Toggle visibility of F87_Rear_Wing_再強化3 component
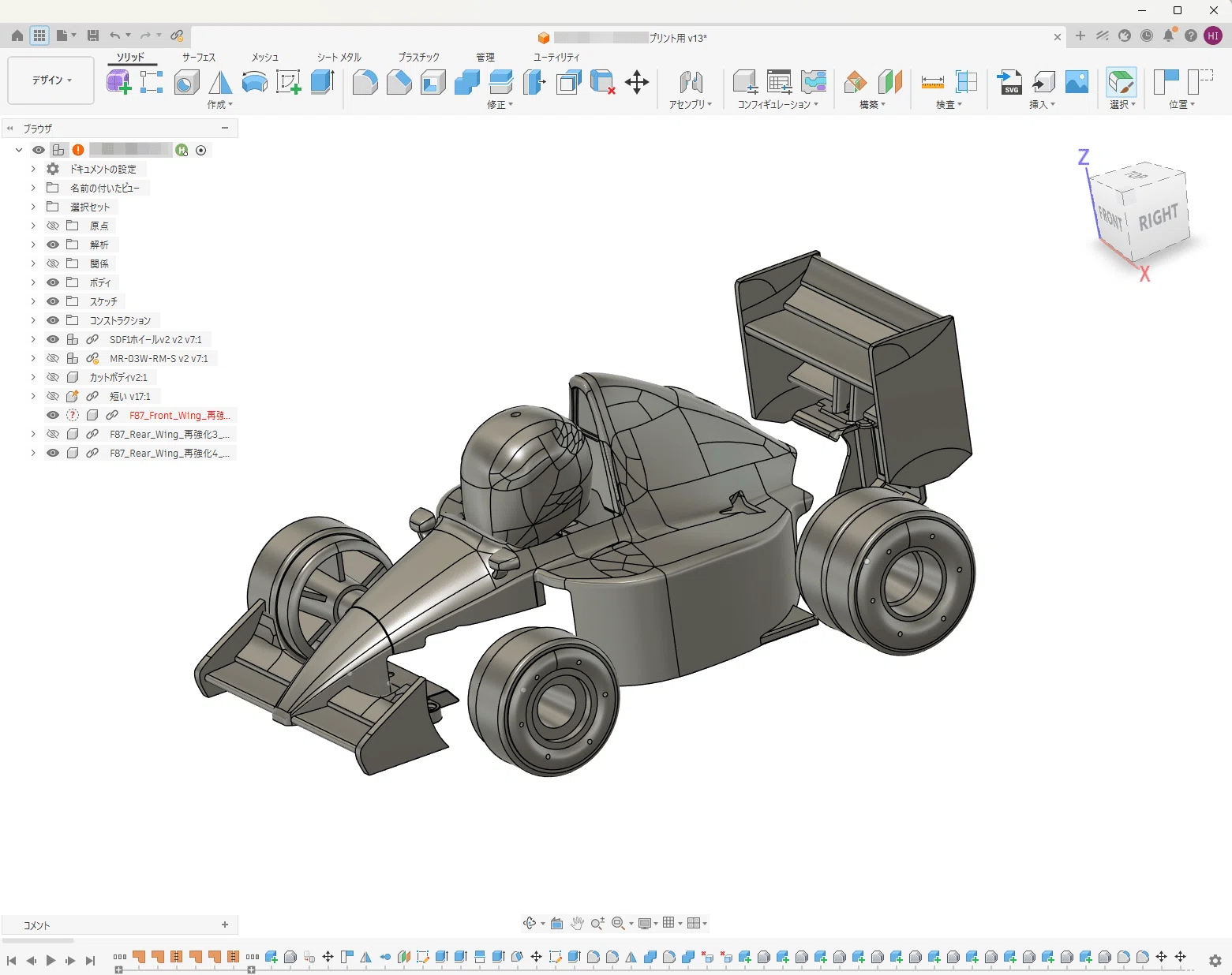 click(x=53, y=434)
